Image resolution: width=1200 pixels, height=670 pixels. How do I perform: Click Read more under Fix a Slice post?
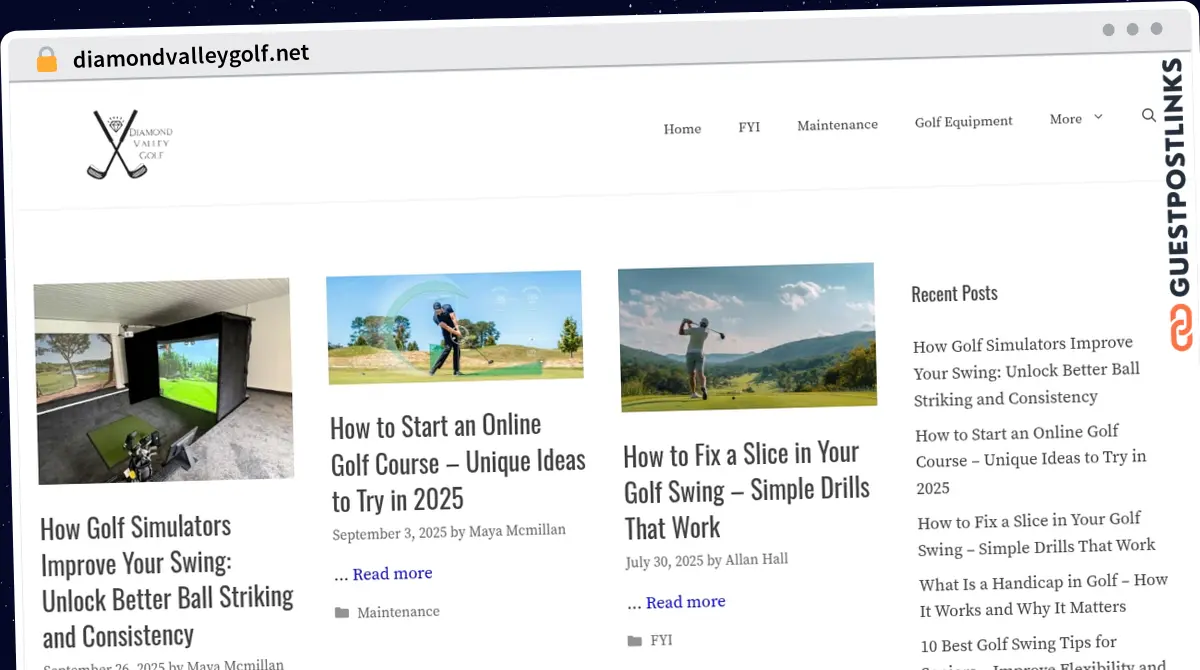click(685, 602)
